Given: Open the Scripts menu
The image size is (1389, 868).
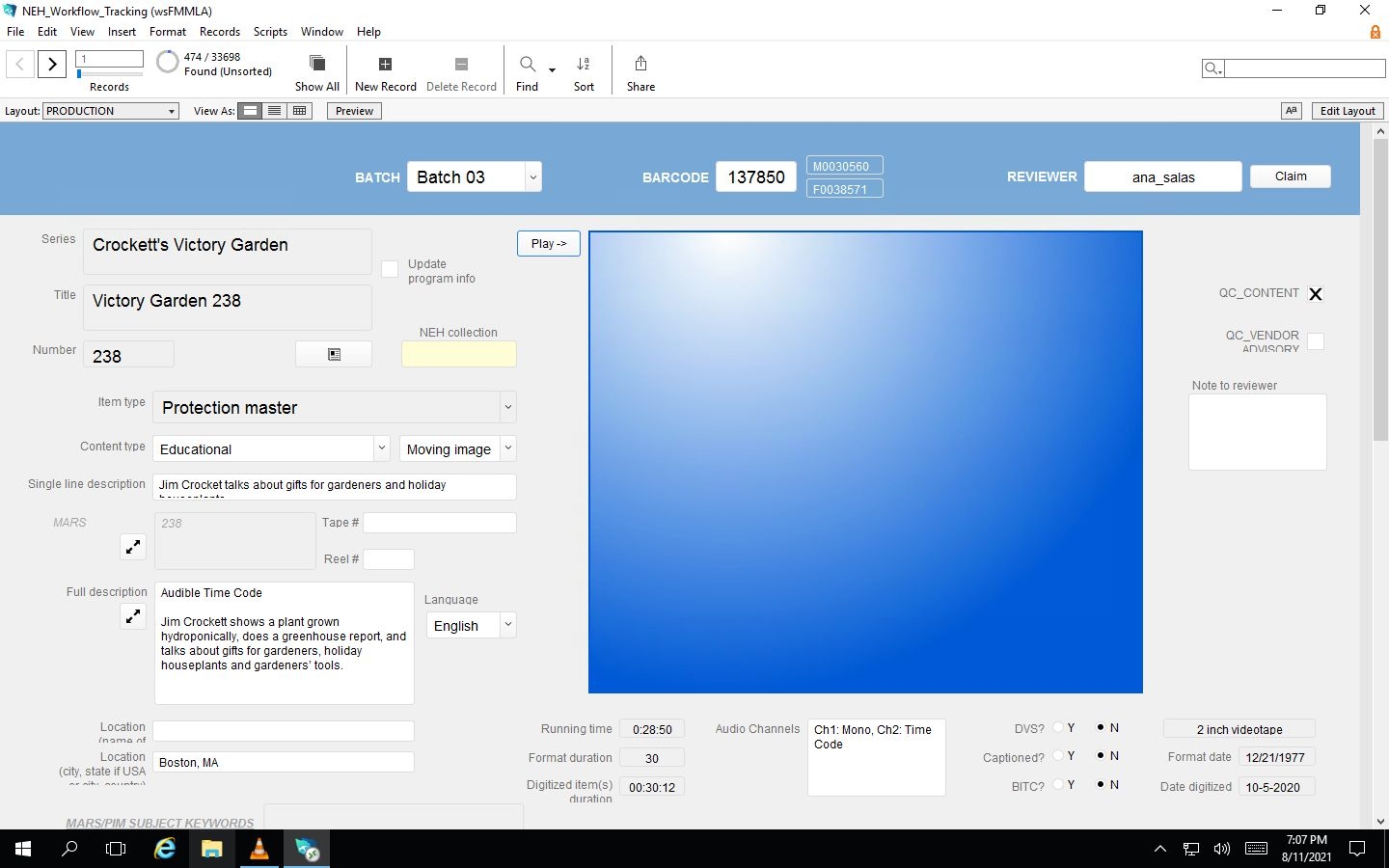Looking at the screenshot, I should click(270, 32).
